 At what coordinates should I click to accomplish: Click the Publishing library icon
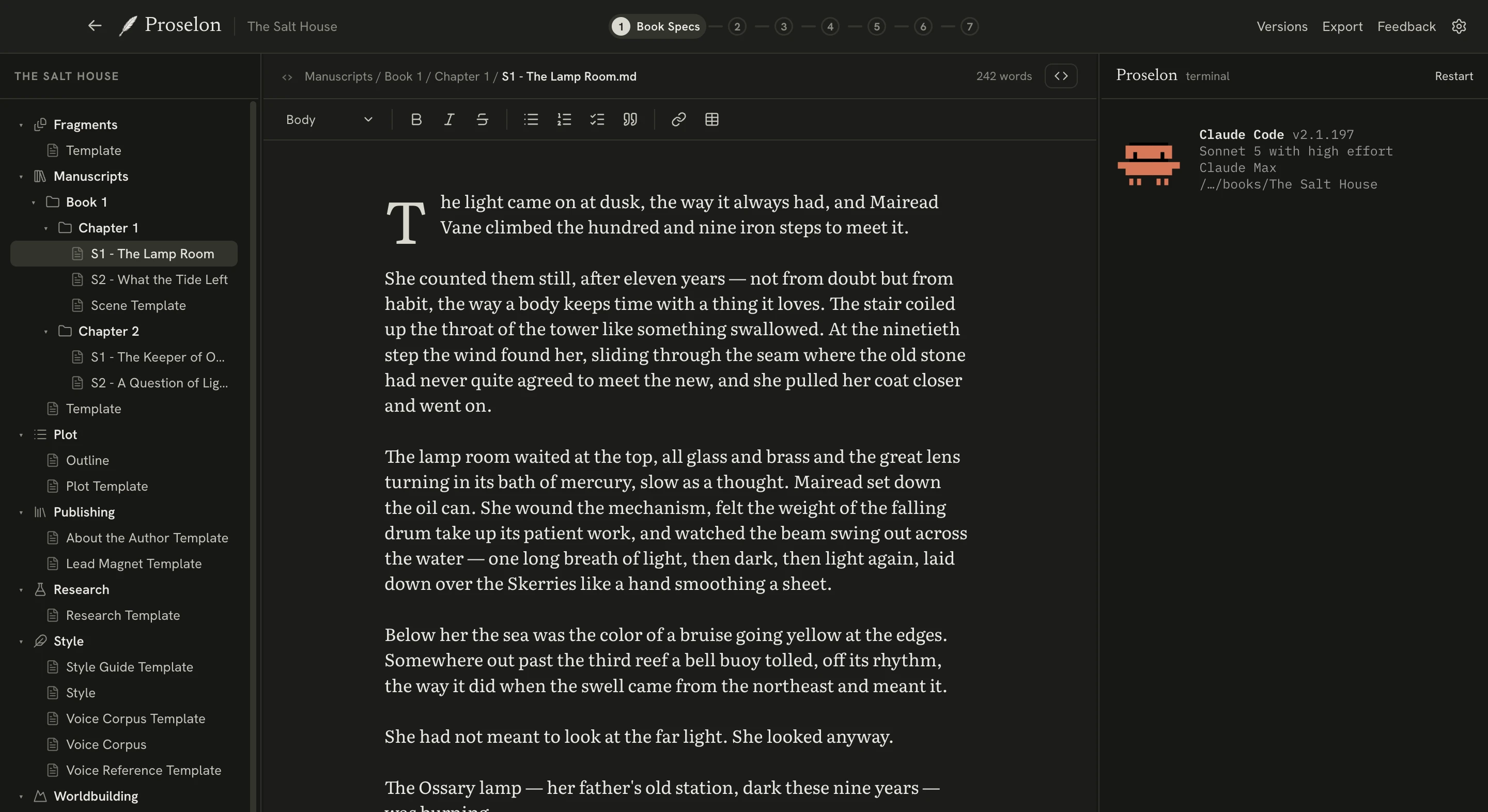pos(40,512)
